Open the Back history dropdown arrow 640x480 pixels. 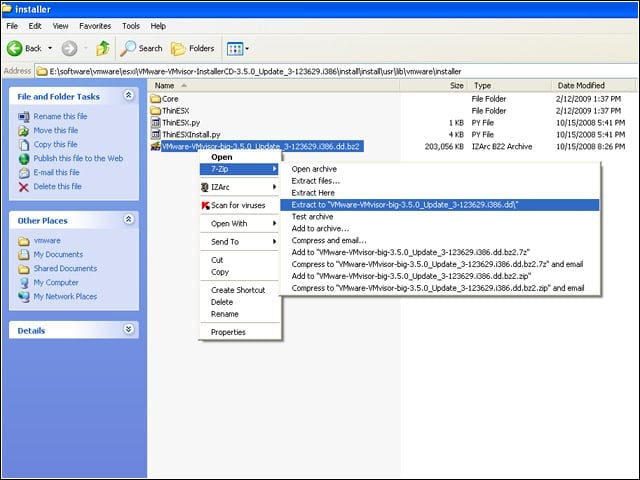coord(50,48)
